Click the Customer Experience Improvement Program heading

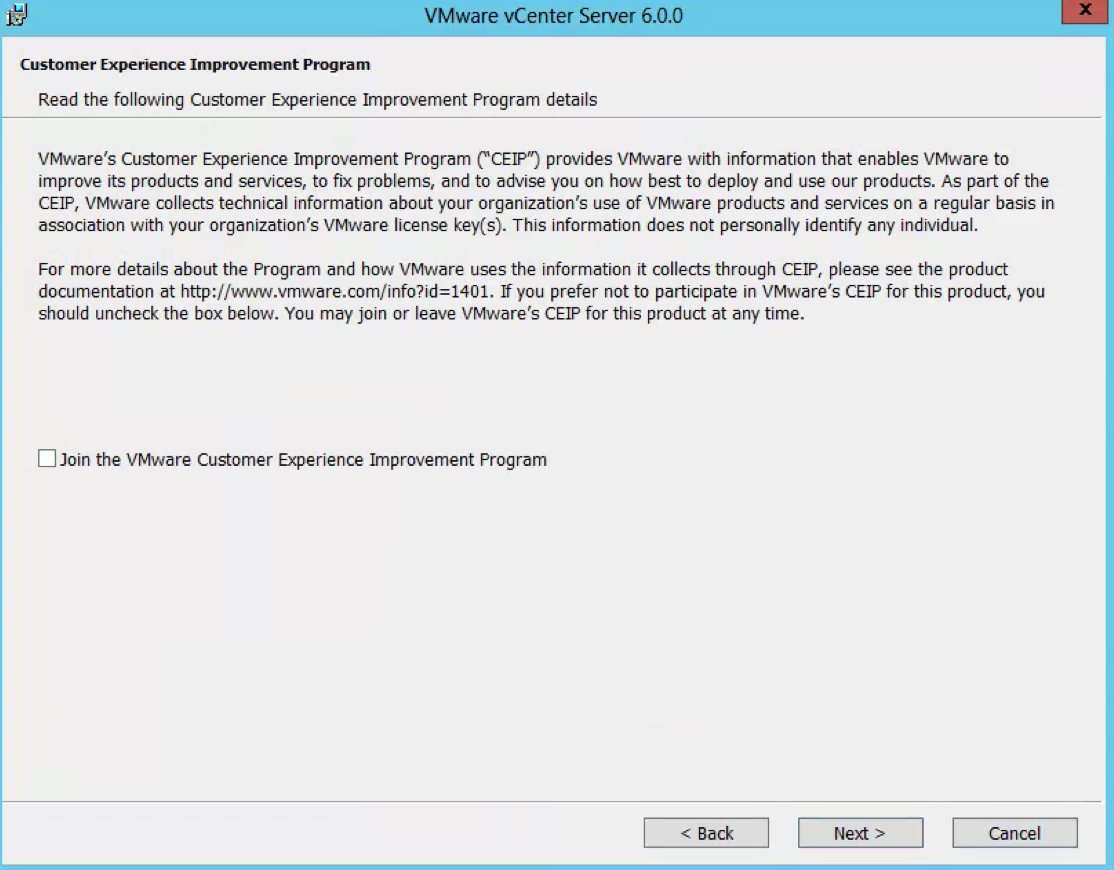coord(195,65)
